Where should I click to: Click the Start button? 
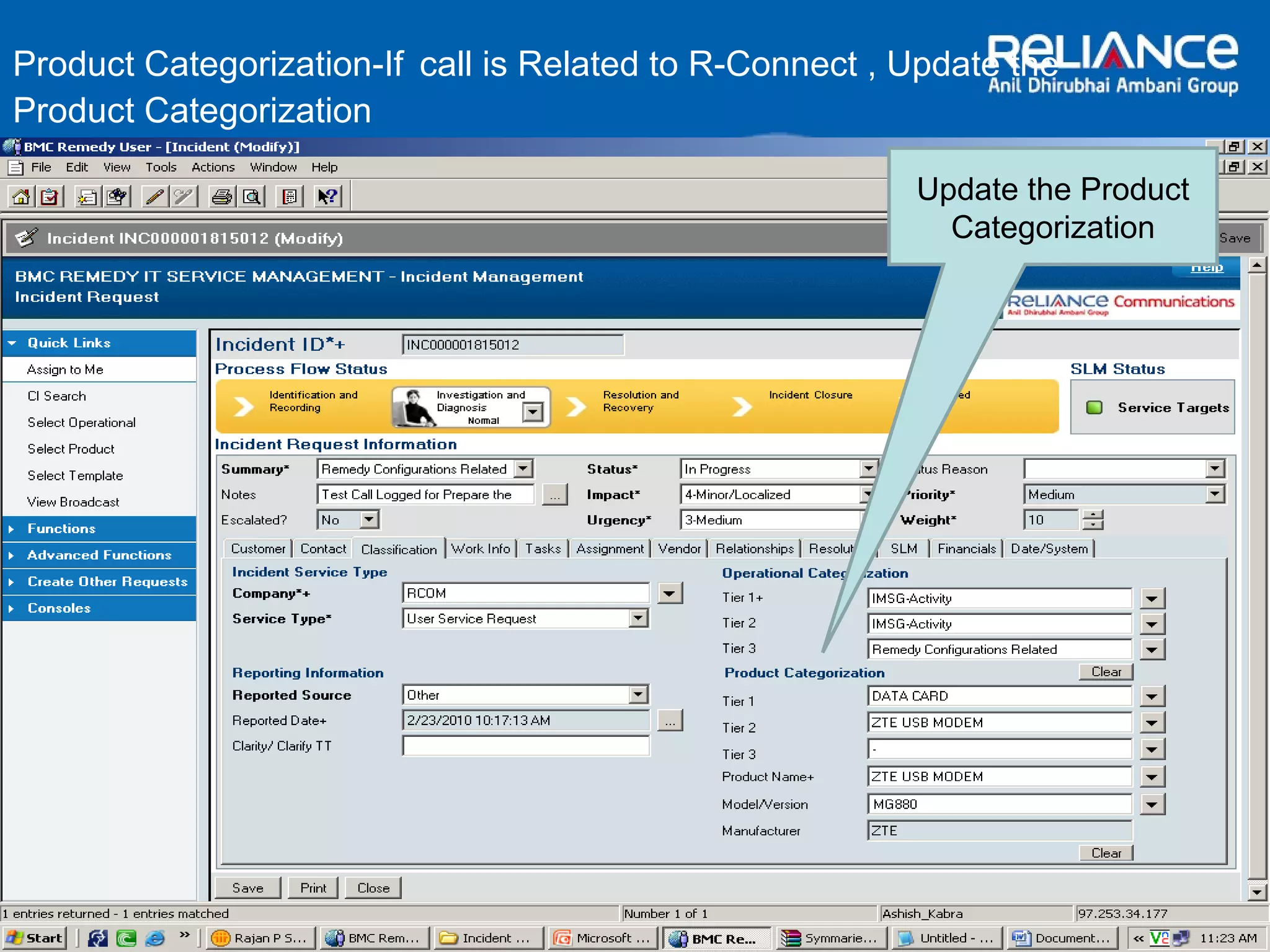click(x=34, y=938)
